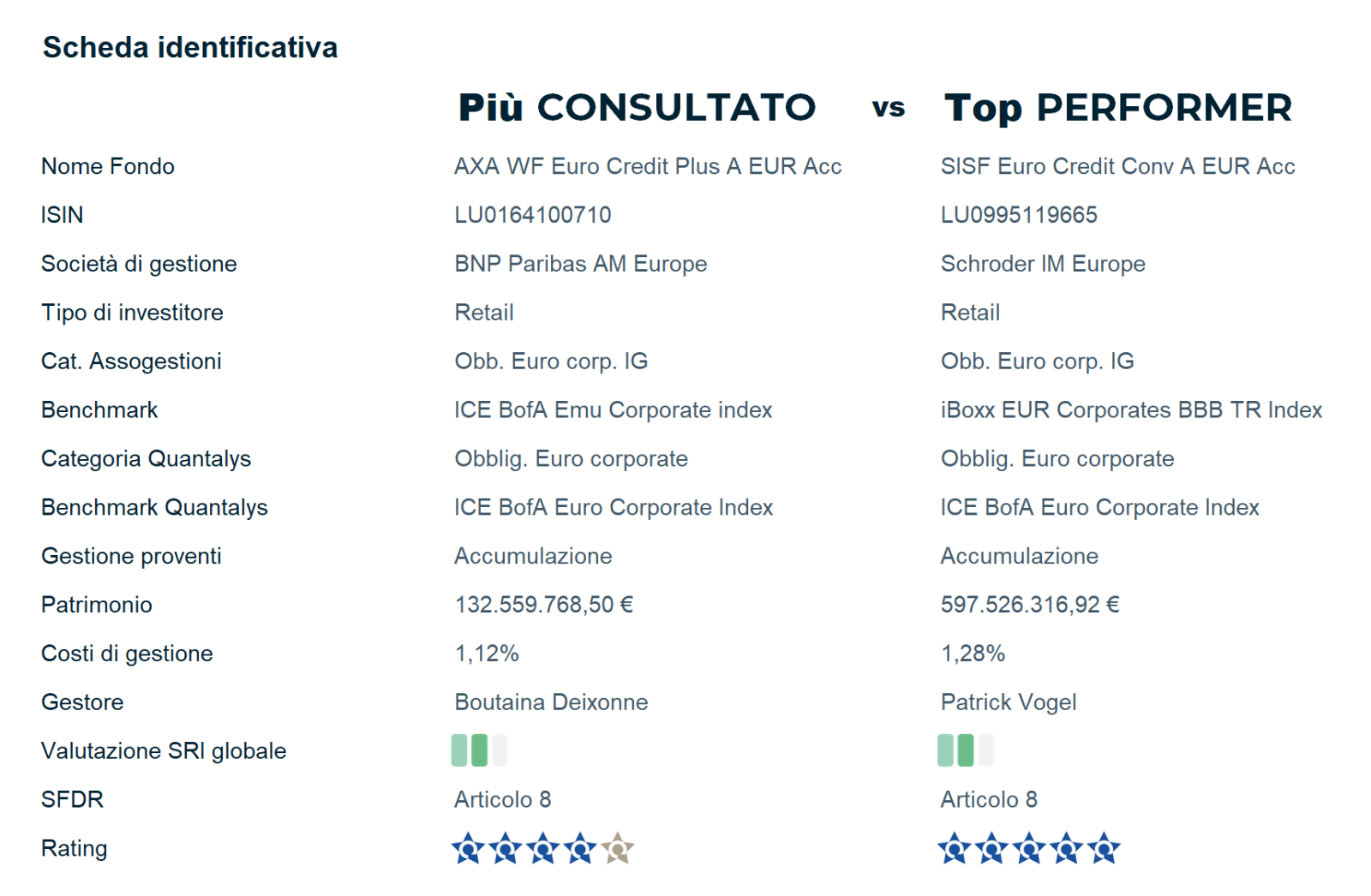The width and height of the screenshot is (1371, 896).
Task: Open SISF Euro Credit Conv fund name
Action: click(x=1117, y=166)
